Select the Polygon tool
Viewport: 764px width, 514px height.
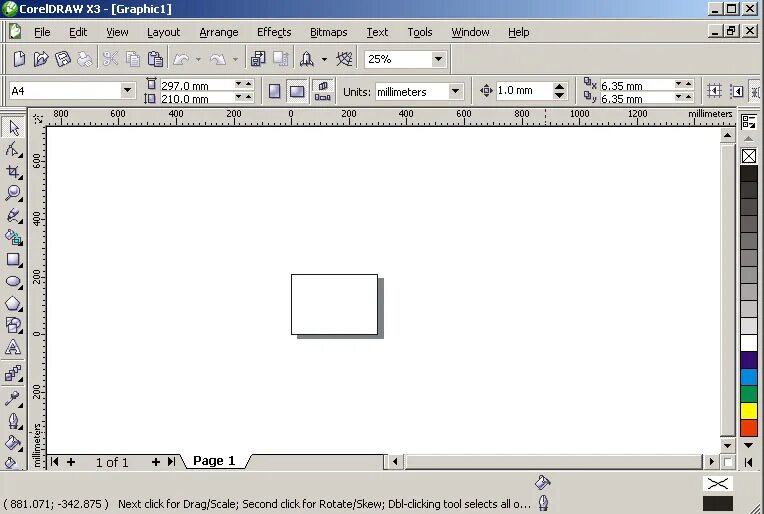(13, 303)
